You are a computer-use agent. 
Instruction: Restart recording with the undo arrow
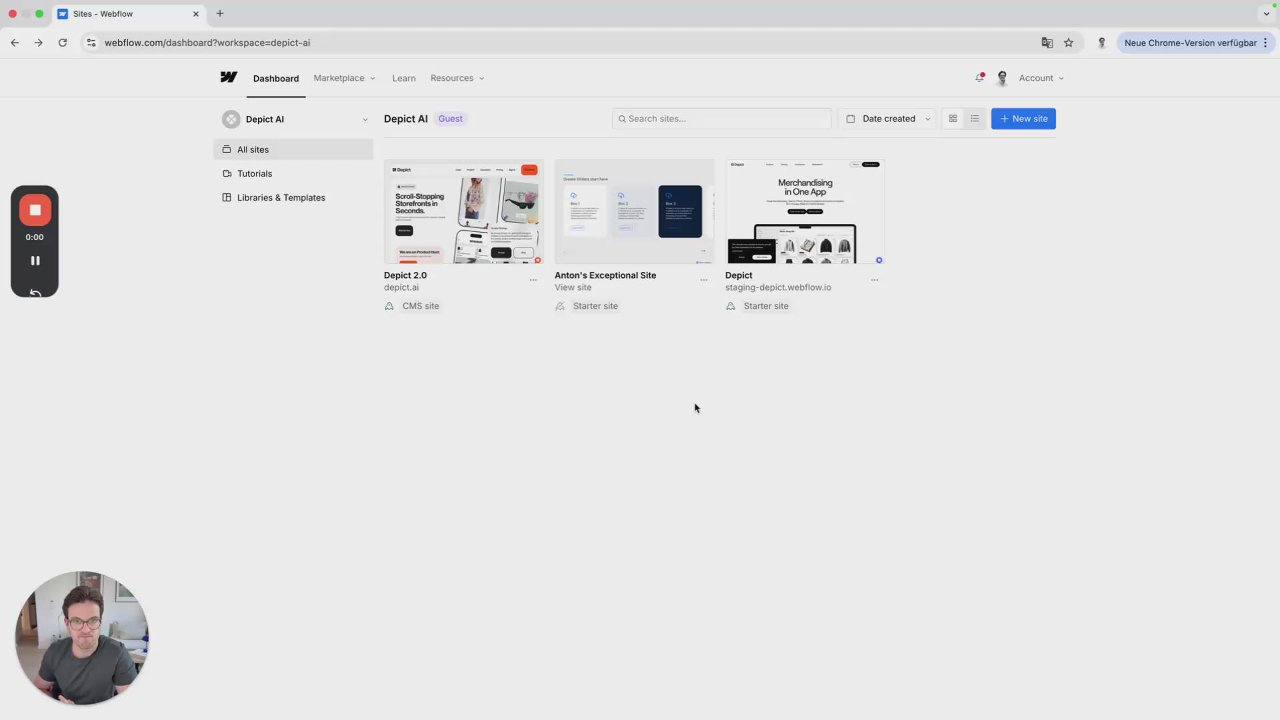(35, 292)
